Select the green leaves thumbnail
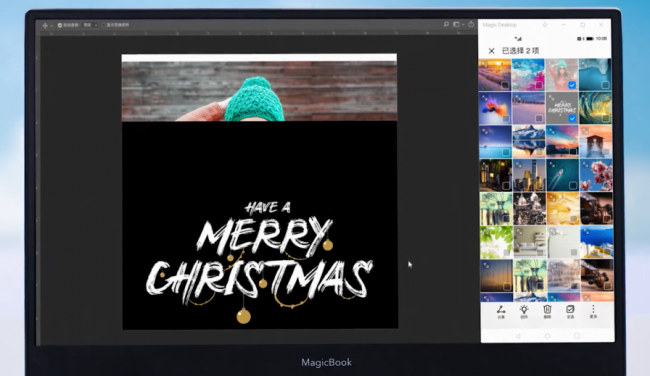The image size is (650, 376). click(496, 242)
